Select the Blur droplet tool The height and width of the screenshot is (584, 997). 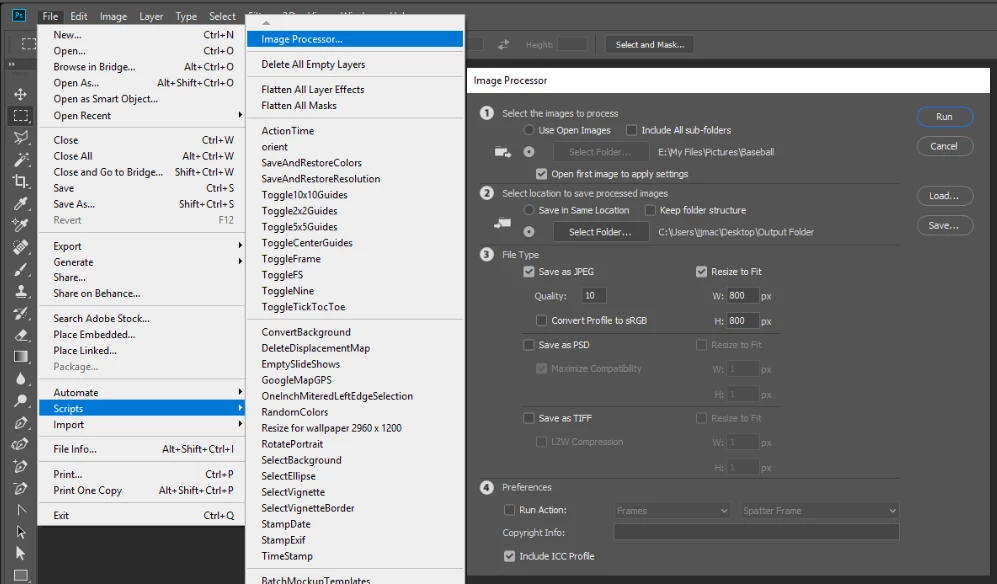pyautogui.click(x=20, y=379)
